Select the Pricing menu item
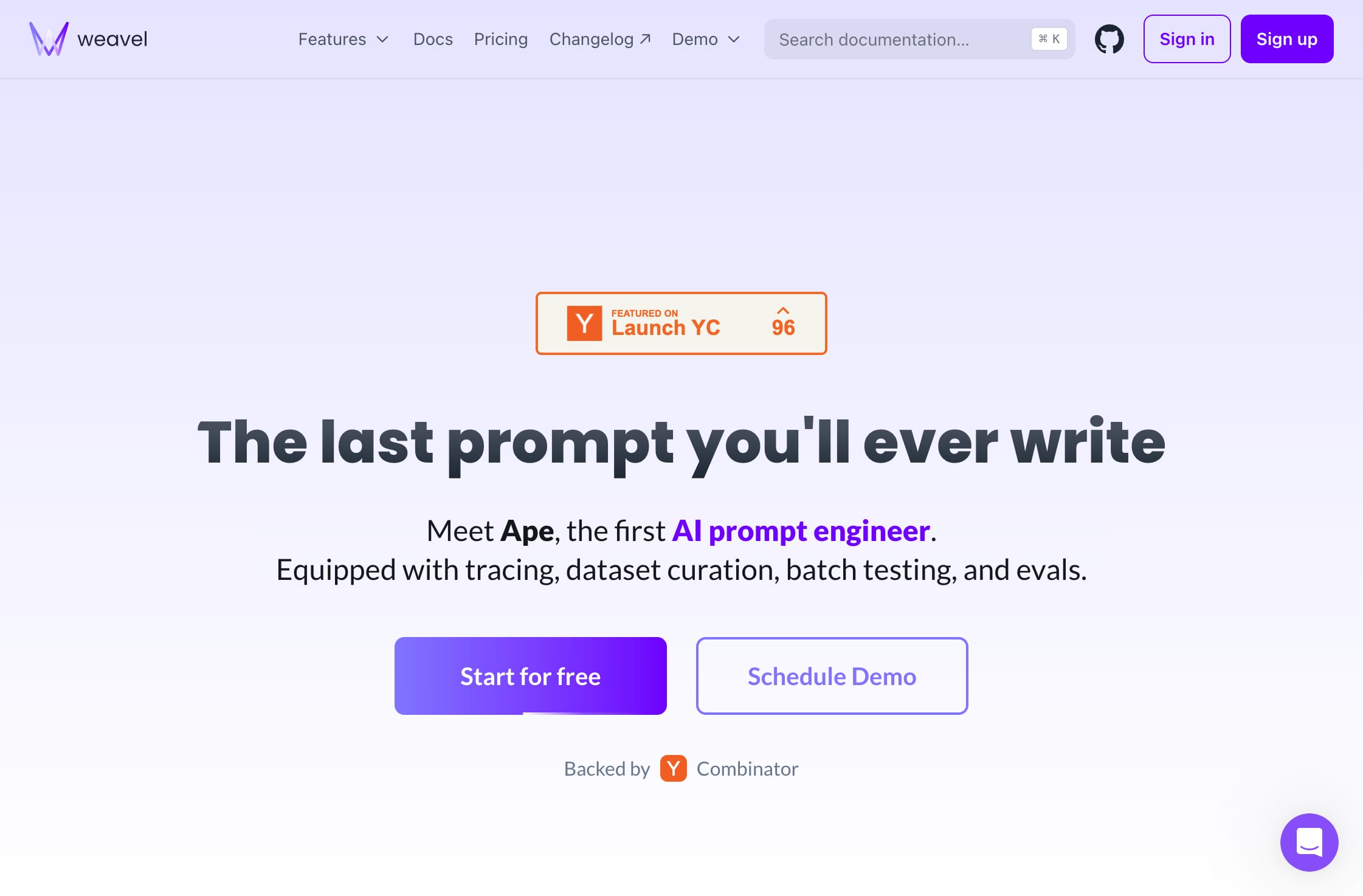Screen dimensions: 1363x896 pos(501,39)
